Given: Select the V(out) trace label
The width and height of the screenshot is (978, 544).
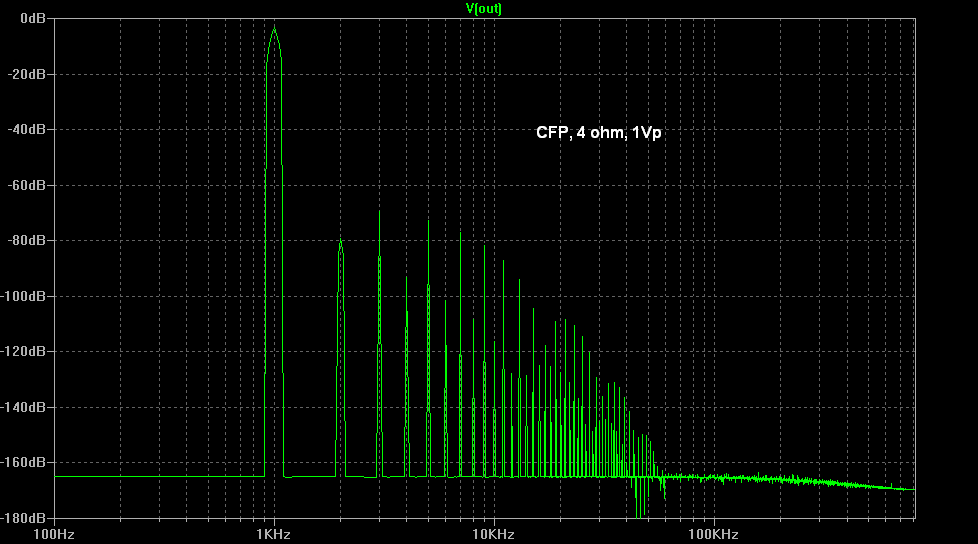Looking at the screenshot, I should [x=484, y=8].
